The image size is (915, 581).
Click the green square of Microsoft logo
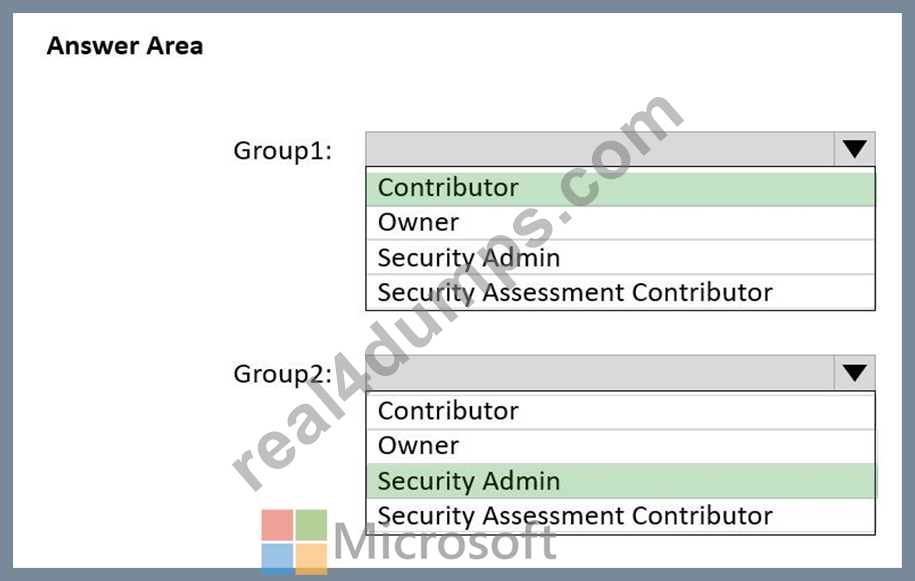tap(311, 525)
